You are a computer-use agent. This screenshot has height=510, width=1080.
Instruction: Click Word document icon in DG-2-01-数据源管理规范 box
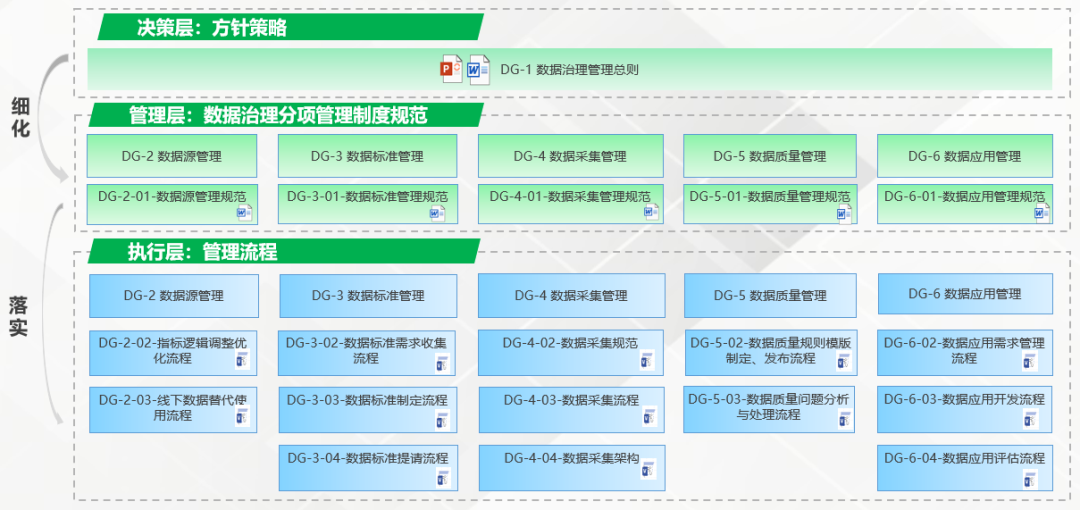244,212
